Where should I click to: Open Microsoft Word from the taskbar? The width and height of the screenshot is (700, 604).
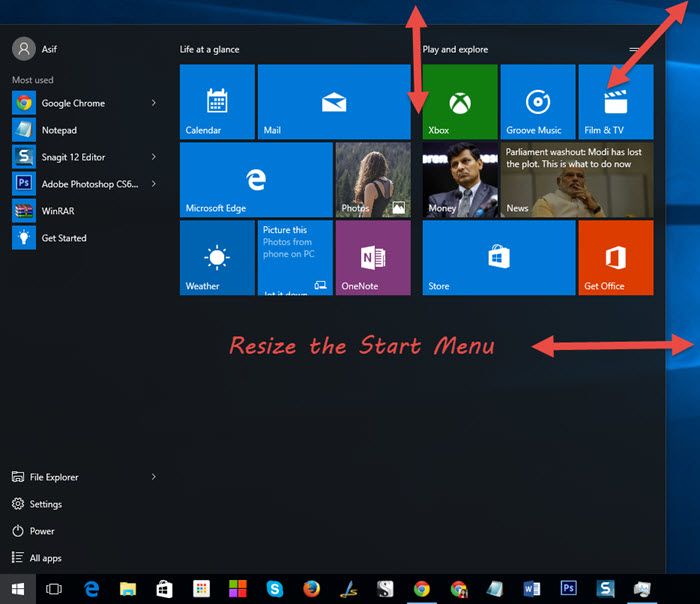(x=532, y=589)
